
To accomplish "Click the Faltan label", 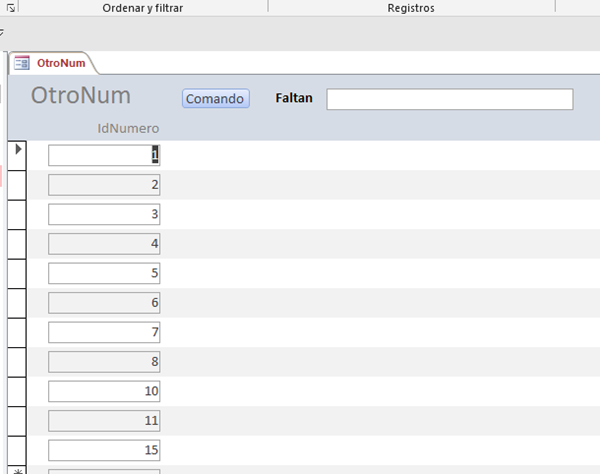I will point(294,98).
